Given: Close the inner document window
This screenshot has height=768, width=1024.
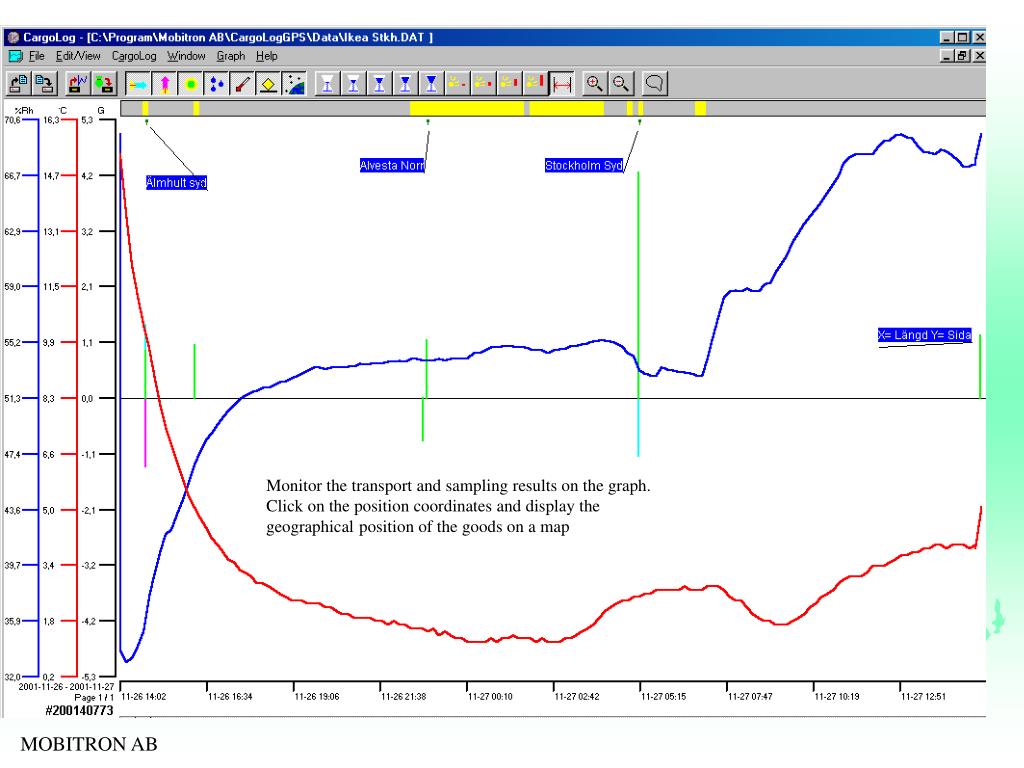Looking at the screenshot, I should (x=979, y=56).
